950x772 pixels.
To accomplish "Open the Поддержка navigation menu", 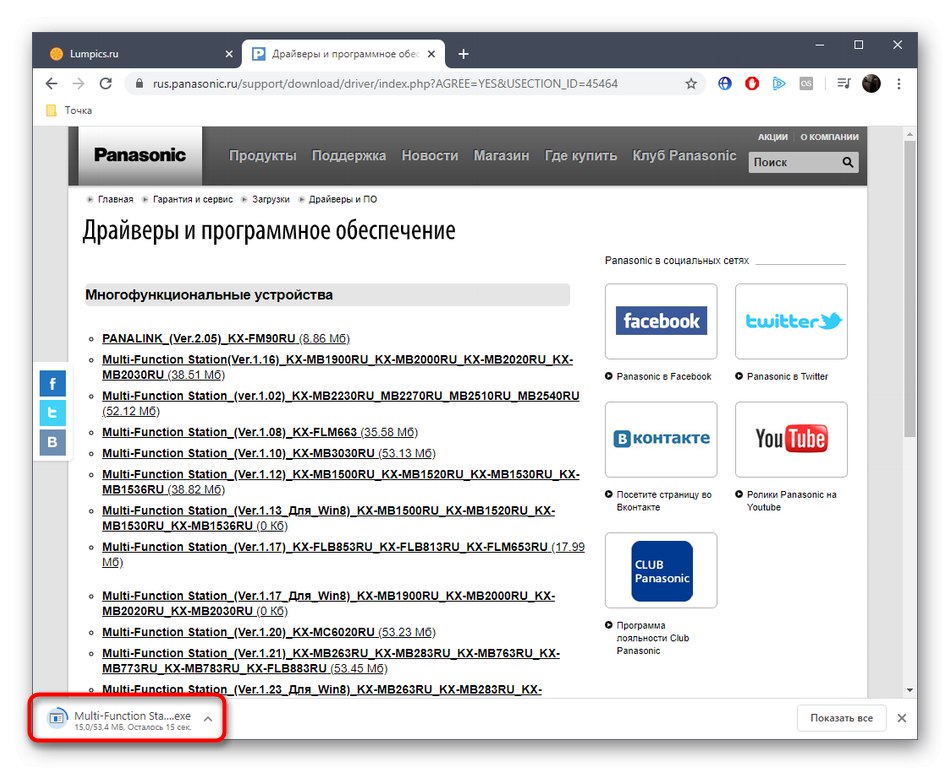I will pyautogui.click(x=348, y=156).
